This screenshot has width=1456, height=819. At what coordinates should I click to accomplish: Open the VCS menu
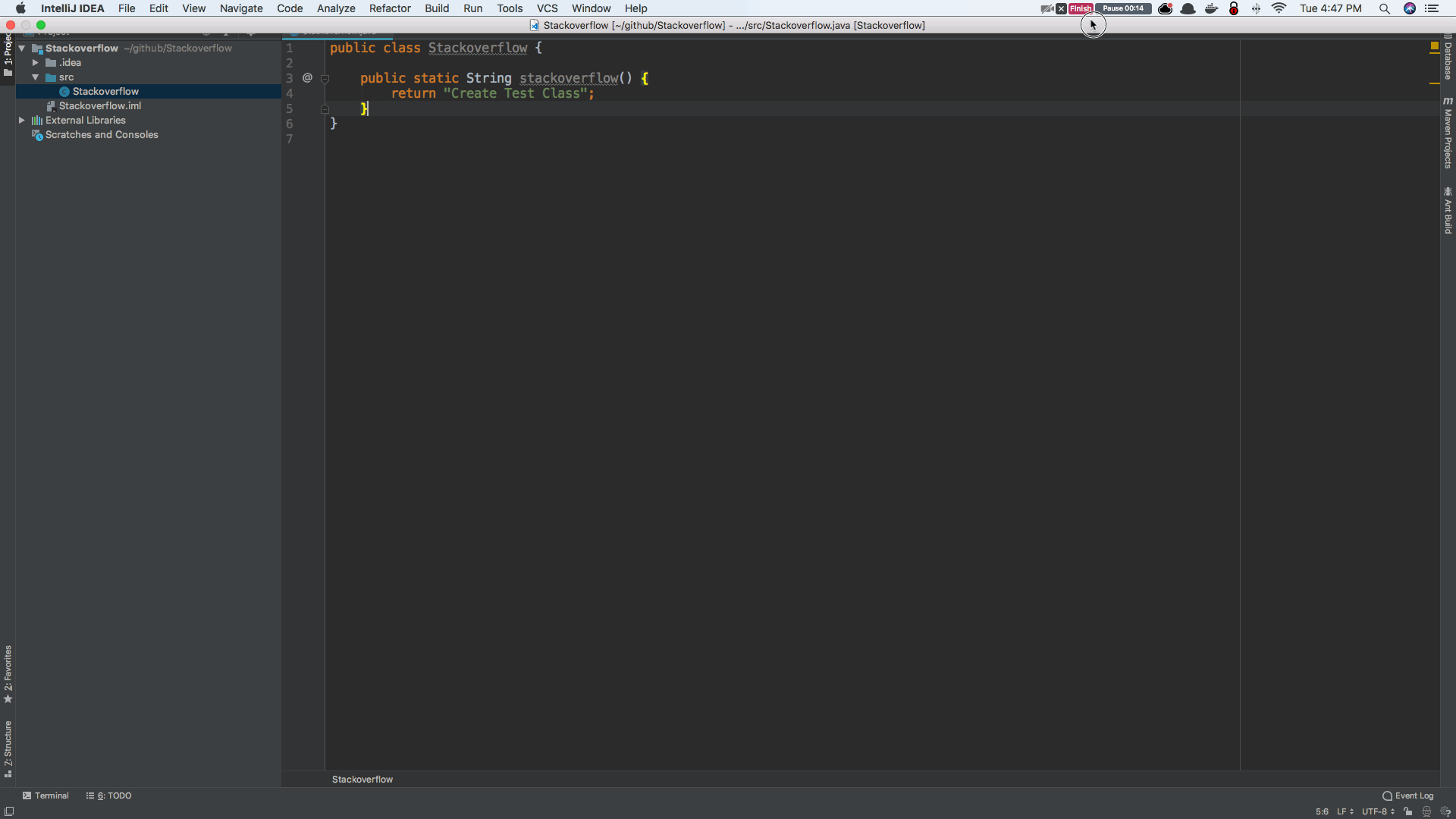coord(548,8)
